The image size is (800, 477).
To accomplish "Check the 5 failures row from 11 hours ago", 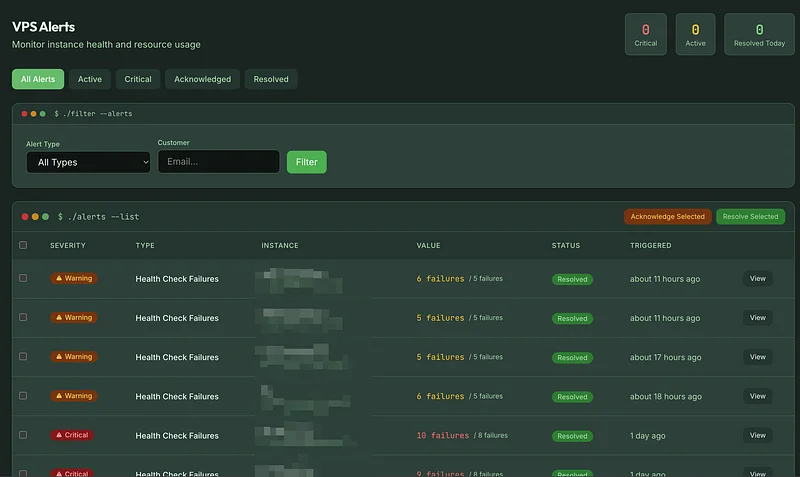I will click(23, 317).
